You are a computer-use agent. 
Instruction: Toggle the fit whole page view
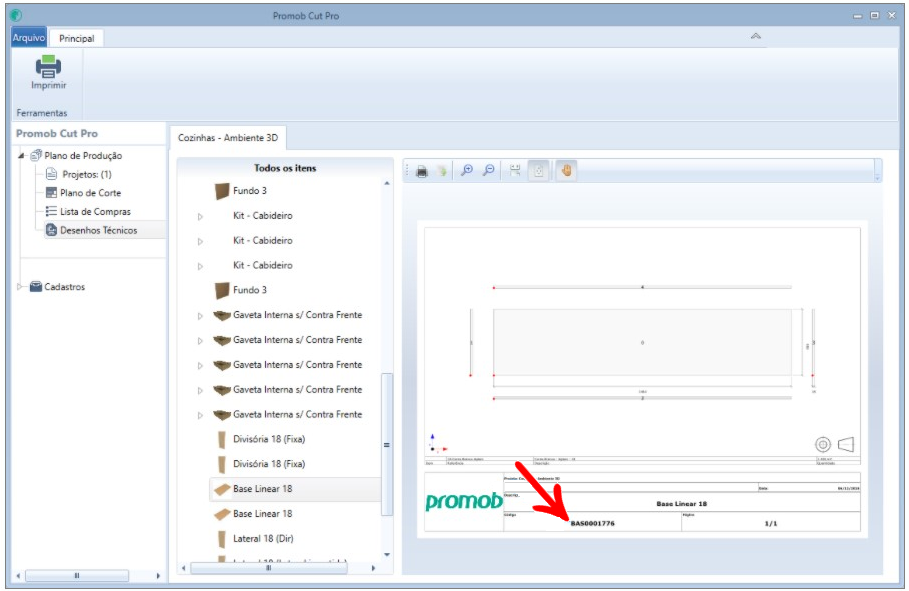pos(539,171)
